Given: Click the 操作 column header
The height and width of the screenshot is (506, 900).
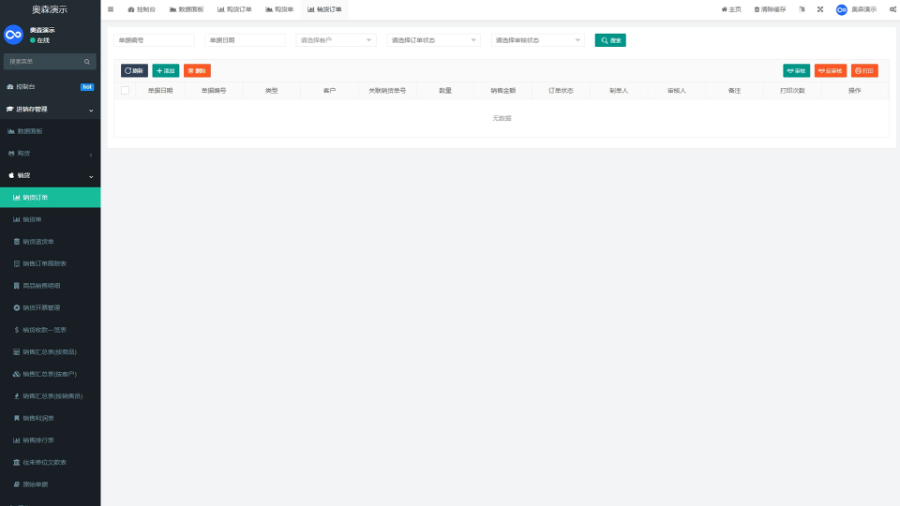Looking at the screenshot, I should click(855, 91).
